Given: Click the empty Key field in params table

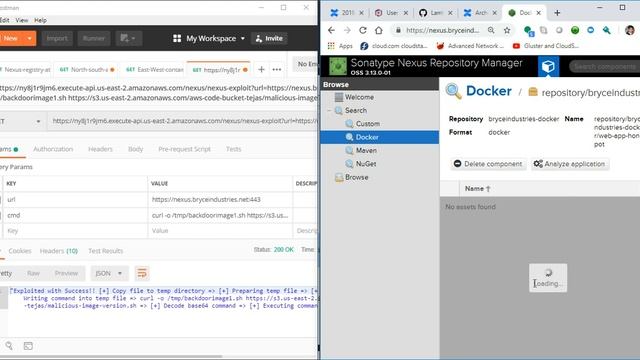Looking at the screenshot, I should click(76, 231).
